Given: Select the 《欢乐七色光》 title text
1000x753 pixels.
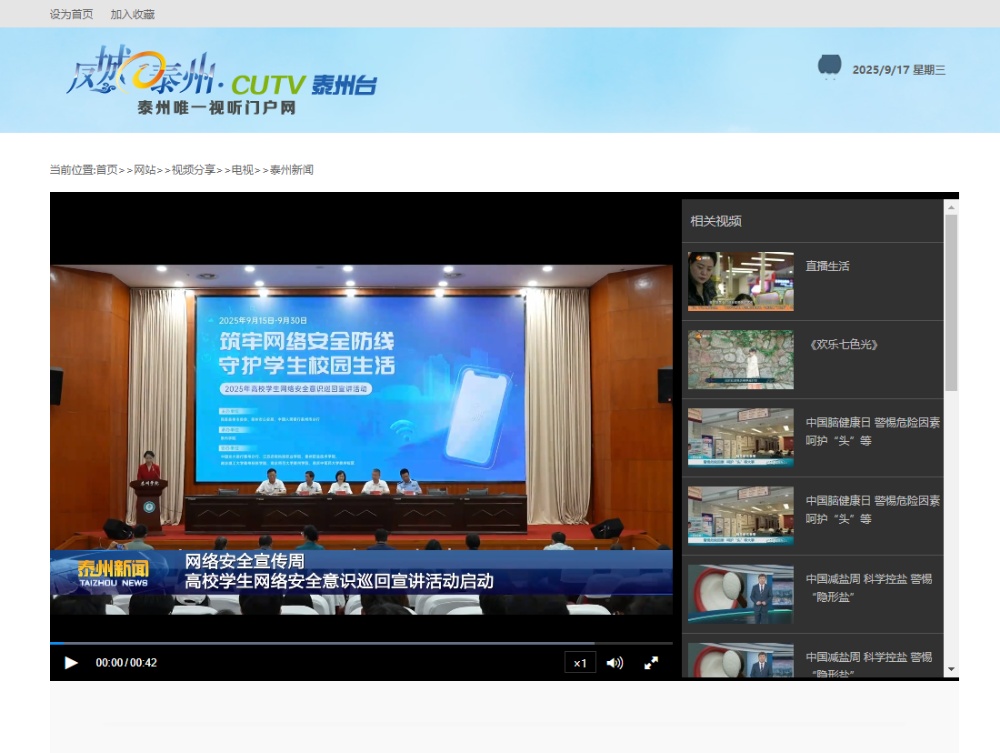Looking at the screenshot, I should [842, 344].
